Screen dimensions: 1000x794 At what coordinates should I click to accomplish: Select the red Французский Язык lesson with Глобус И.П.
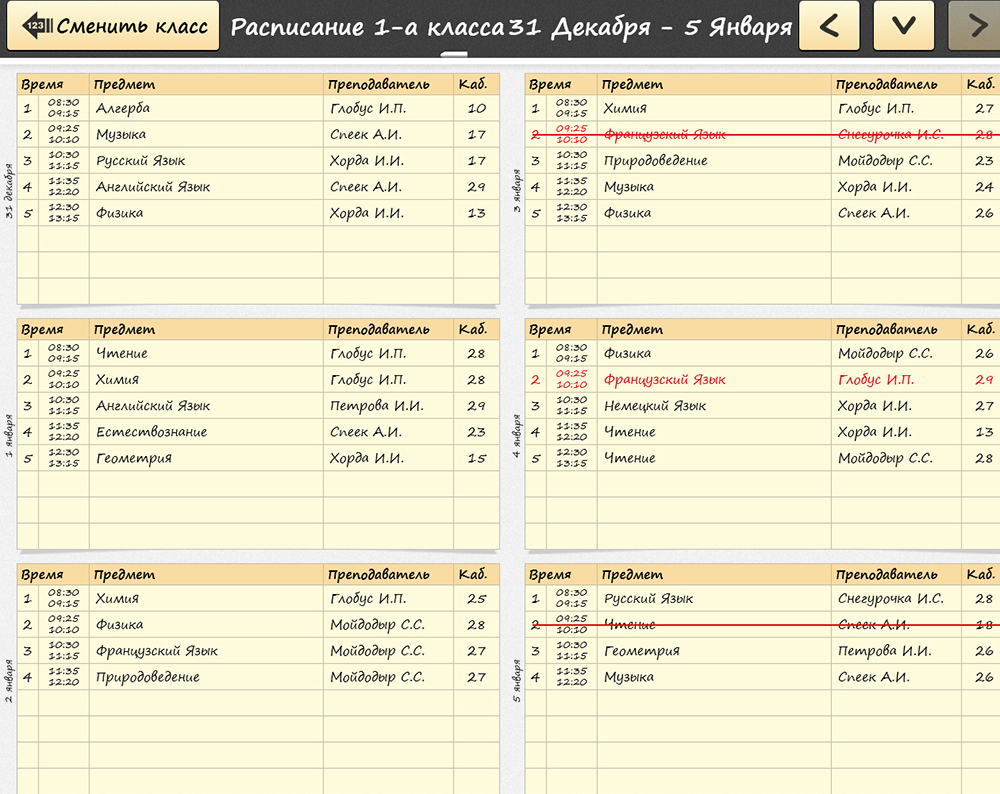(762, 379)
